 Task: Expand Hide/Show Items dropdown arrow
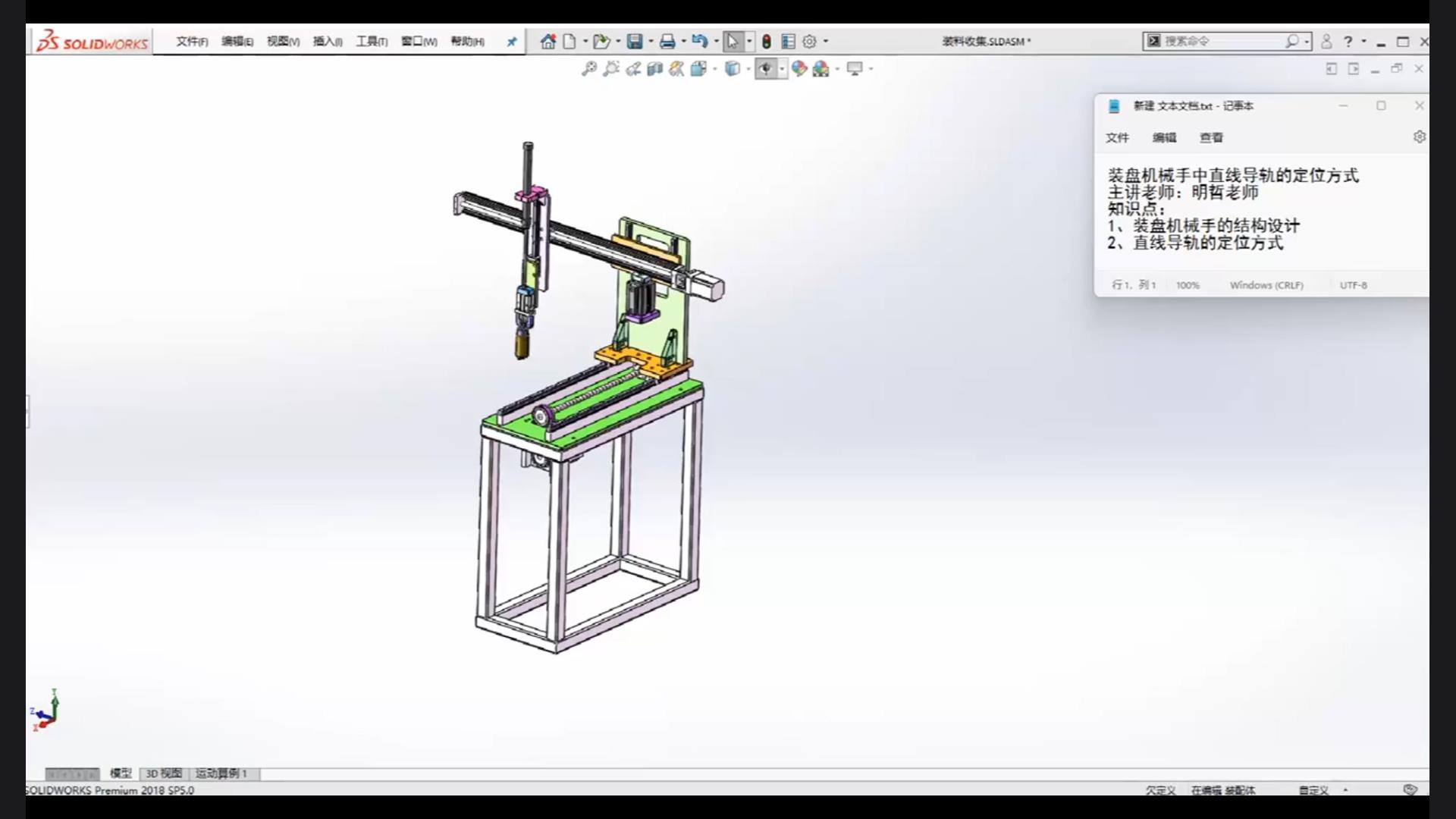tap(782, 69)
